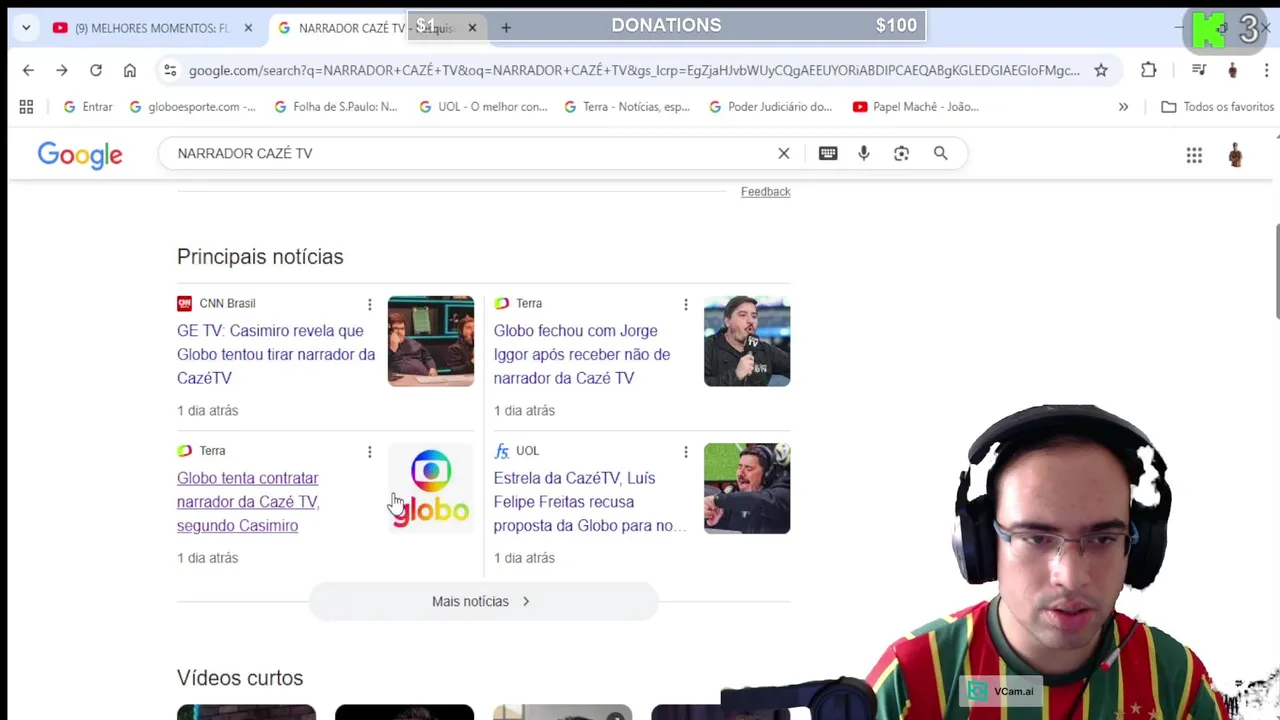This screenshot has width=1280, height=720.
Task: Show more bookmarks with chevron
Action: (x=1123, y=107)
